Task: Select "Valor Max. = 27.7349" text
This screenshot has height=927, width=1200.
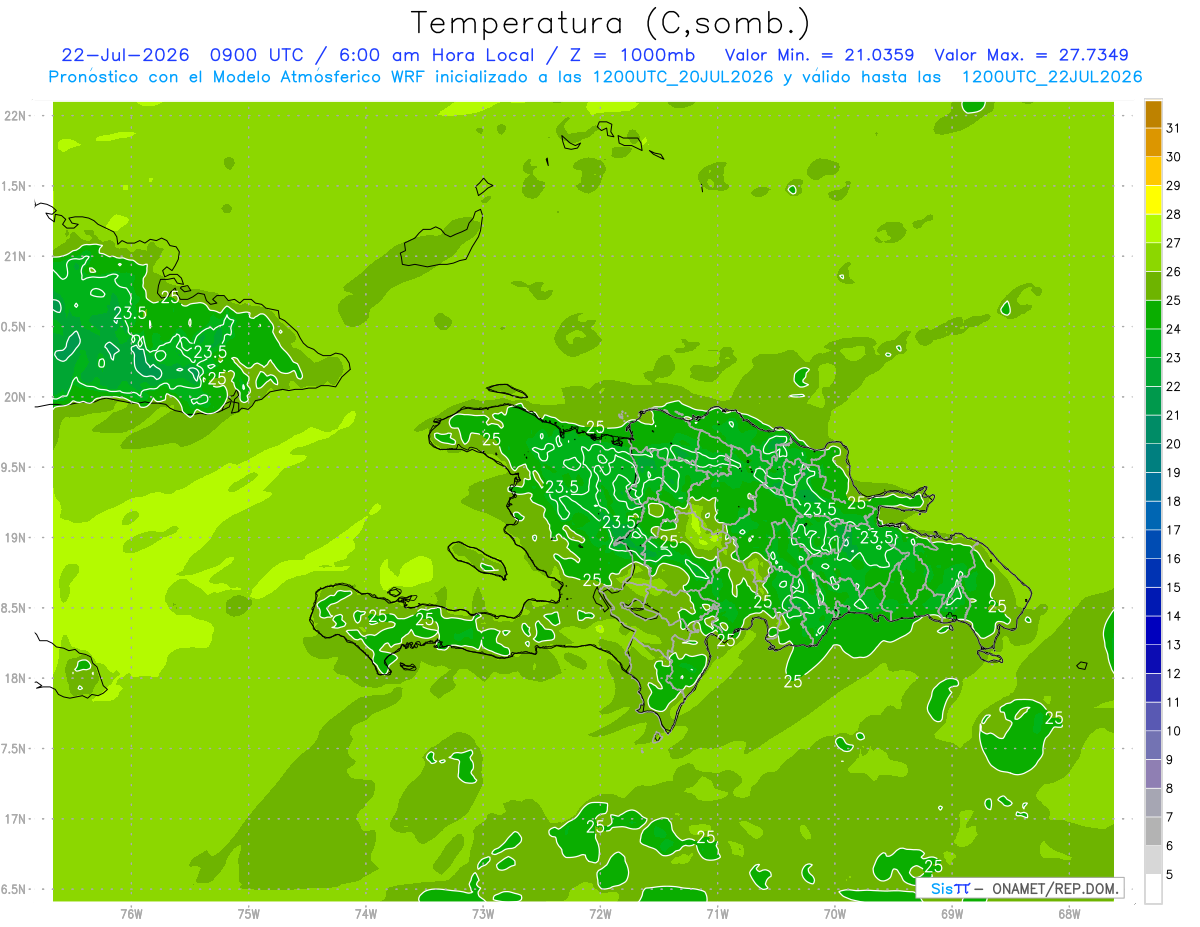Action: tap(1032, 55)
